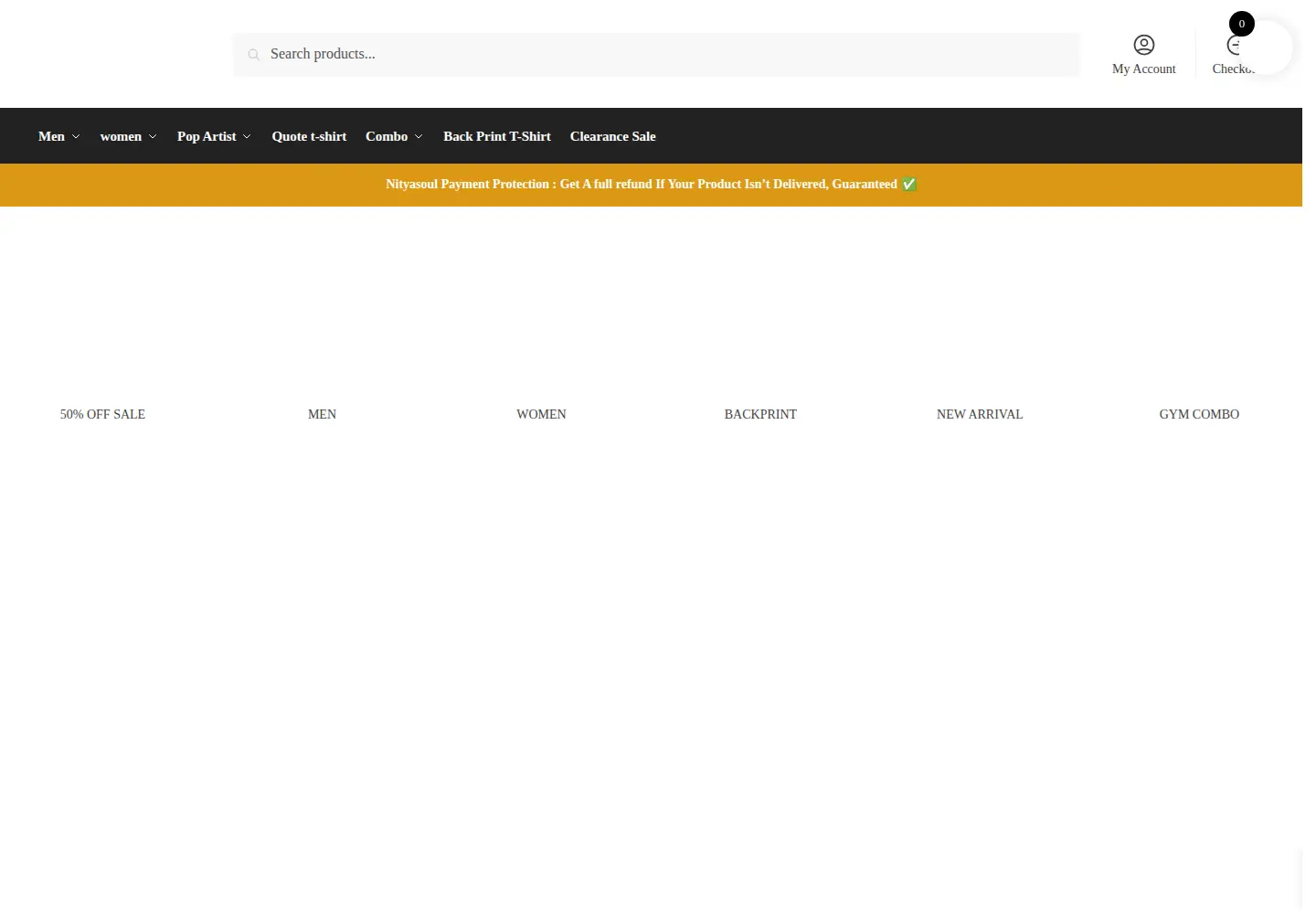The width and height of the screenshot is (1316, 914).
Task: Click the Checkout link
Action: click(x=1234, y=69)
